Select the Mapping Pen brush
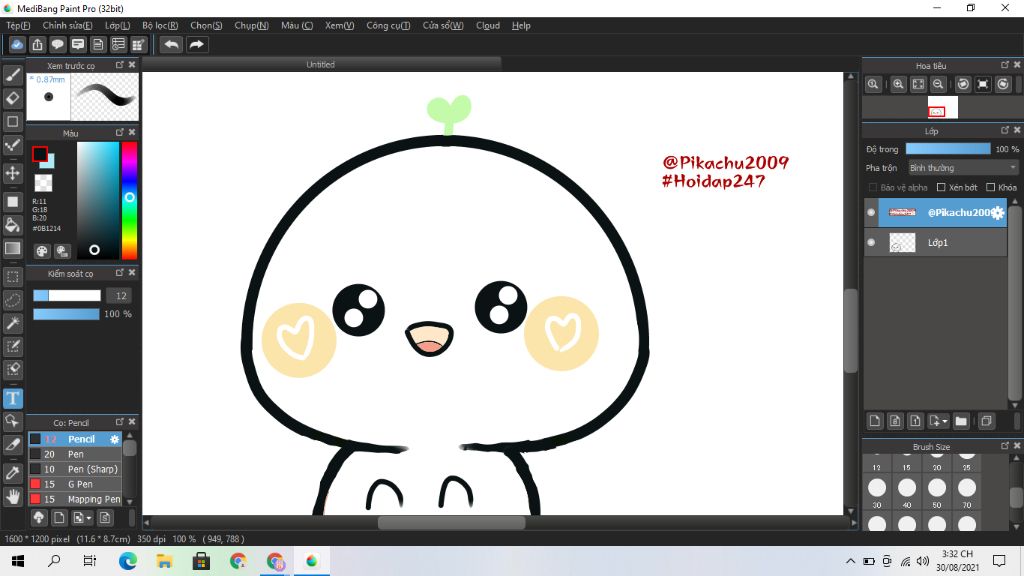 74,499
